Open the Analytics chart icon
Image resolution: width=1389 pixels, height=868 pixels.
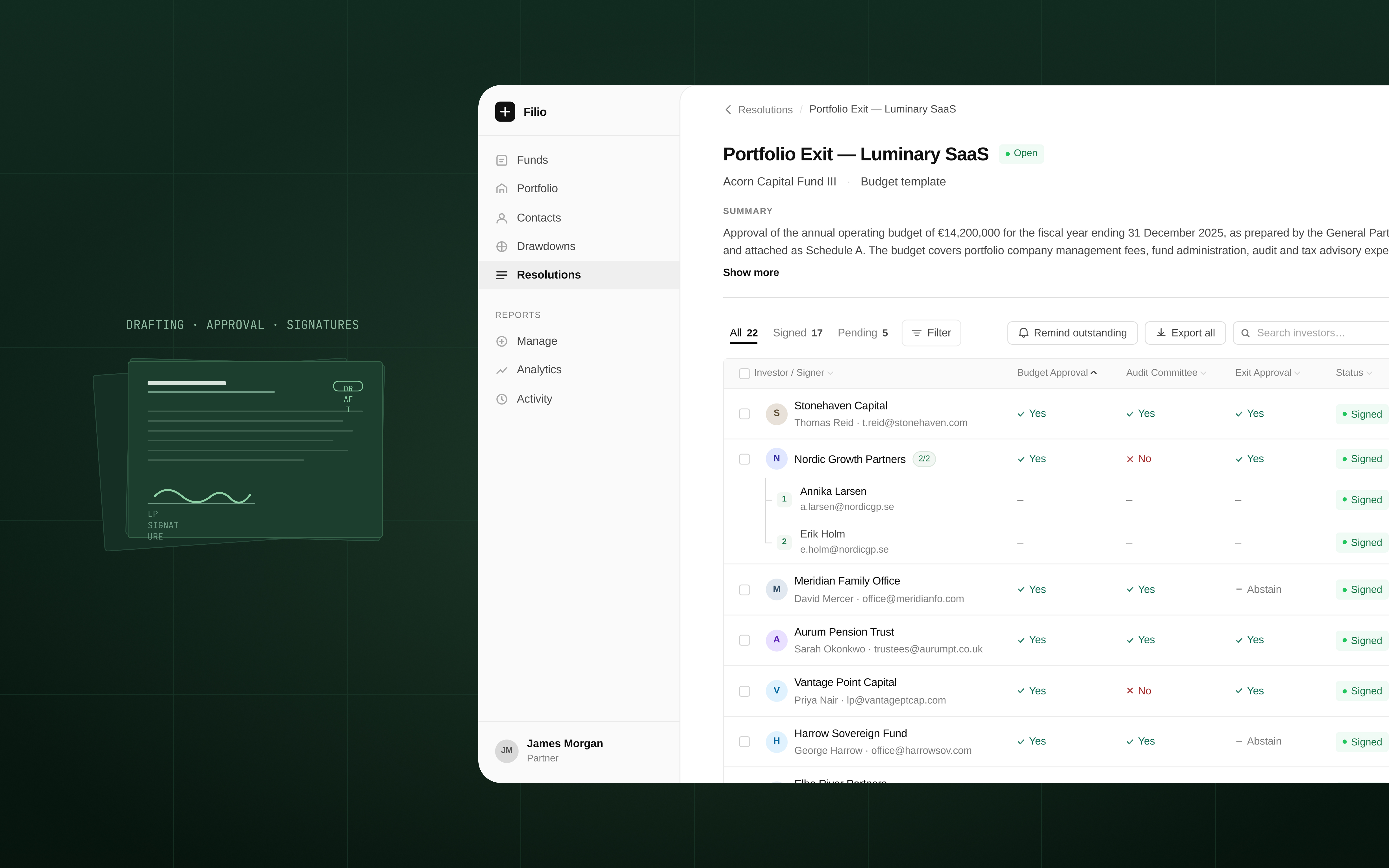click(501, 370)
